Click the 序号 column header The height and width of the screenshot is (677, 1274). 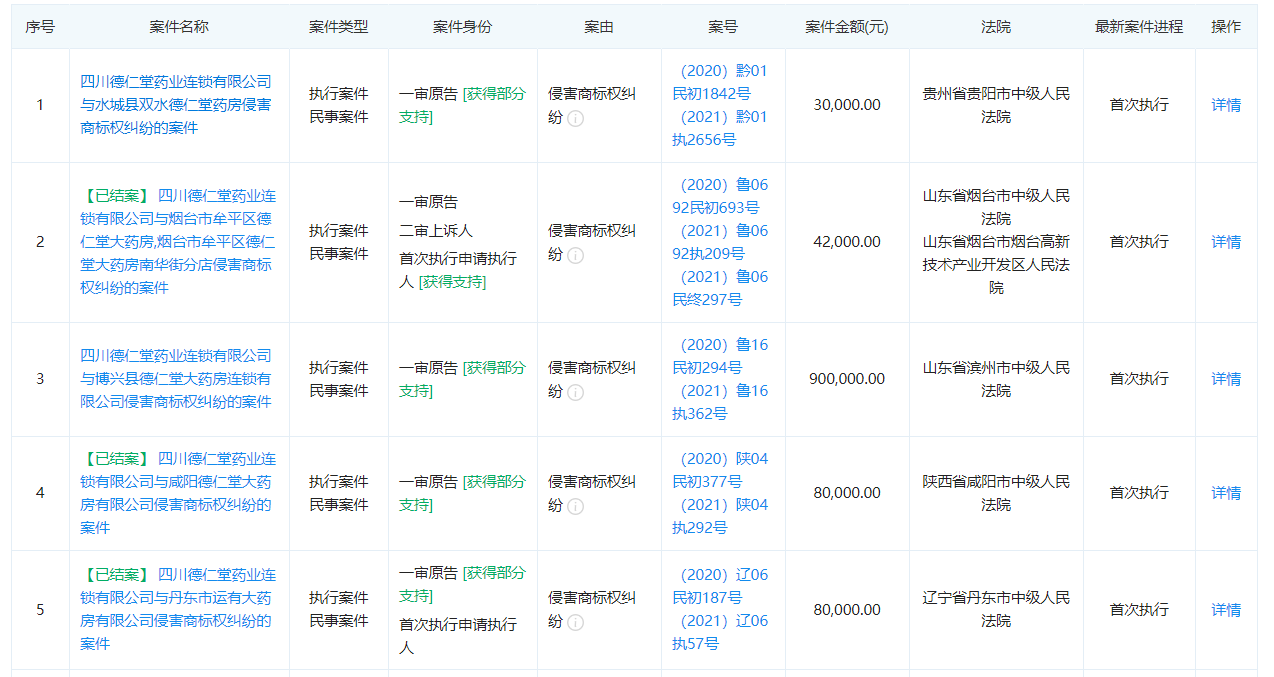[40, 27]
